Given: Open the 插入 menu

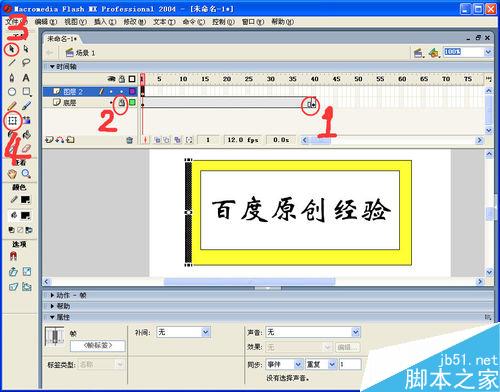Looking at the screenshot, I should click(x=105, y=22).
